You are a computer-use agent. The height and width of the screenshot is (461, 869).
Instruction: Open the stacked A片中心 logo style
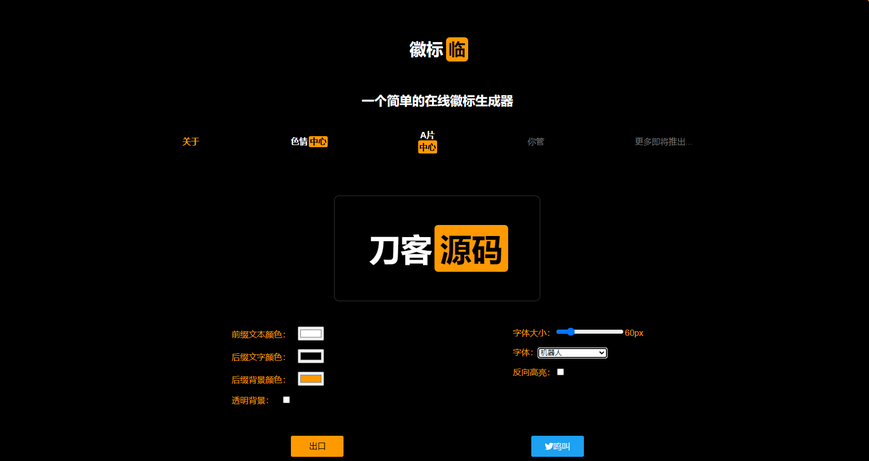coord(427,141)
